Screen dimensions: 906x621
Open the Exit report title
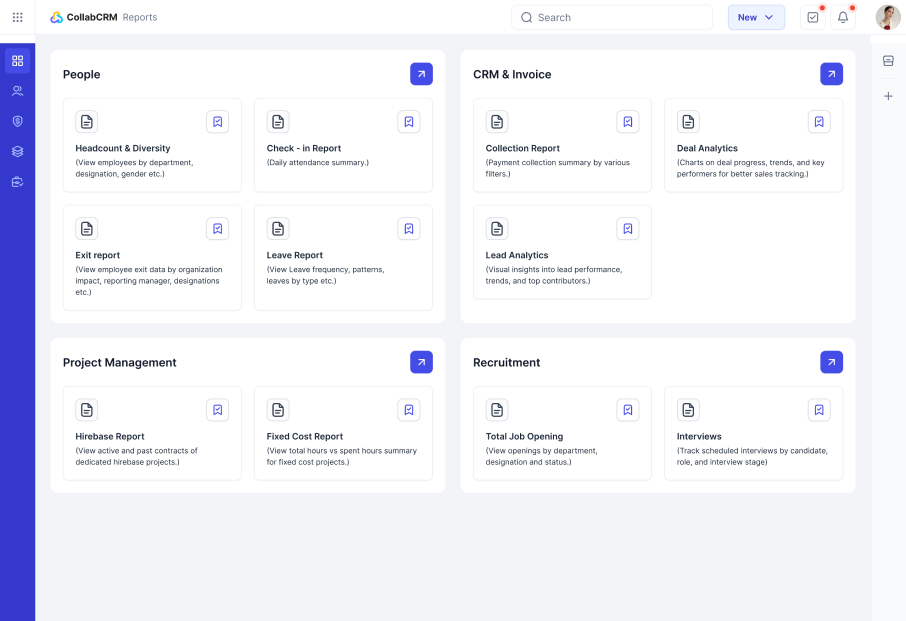98,255
